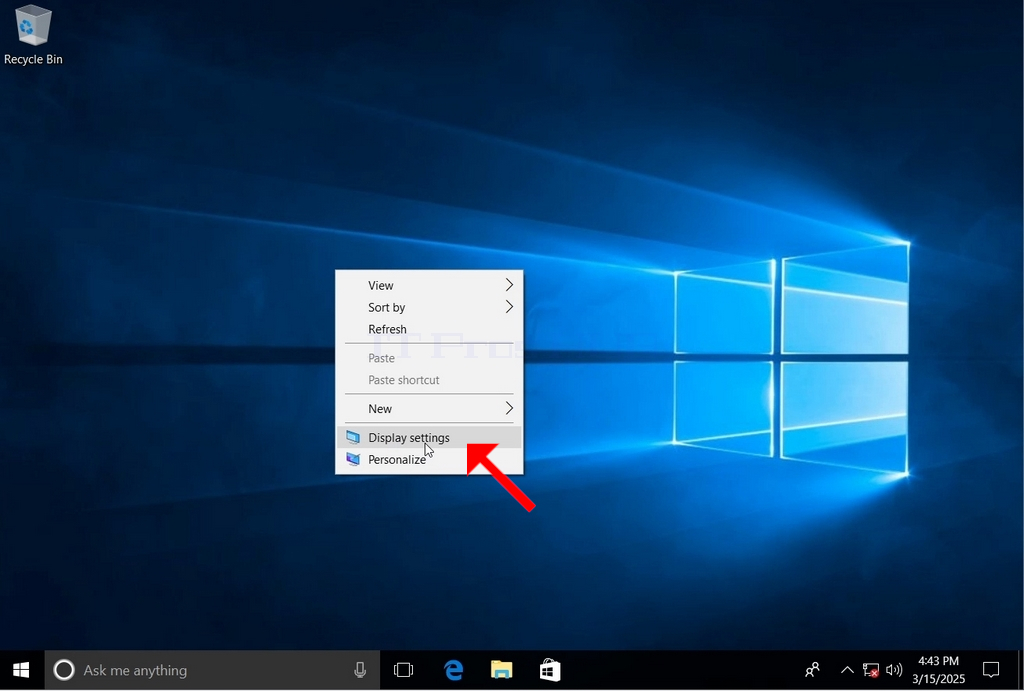Select the Recycle Bin desktop icon
Viewport: 1024px width, 691px height.
[33, 35]
